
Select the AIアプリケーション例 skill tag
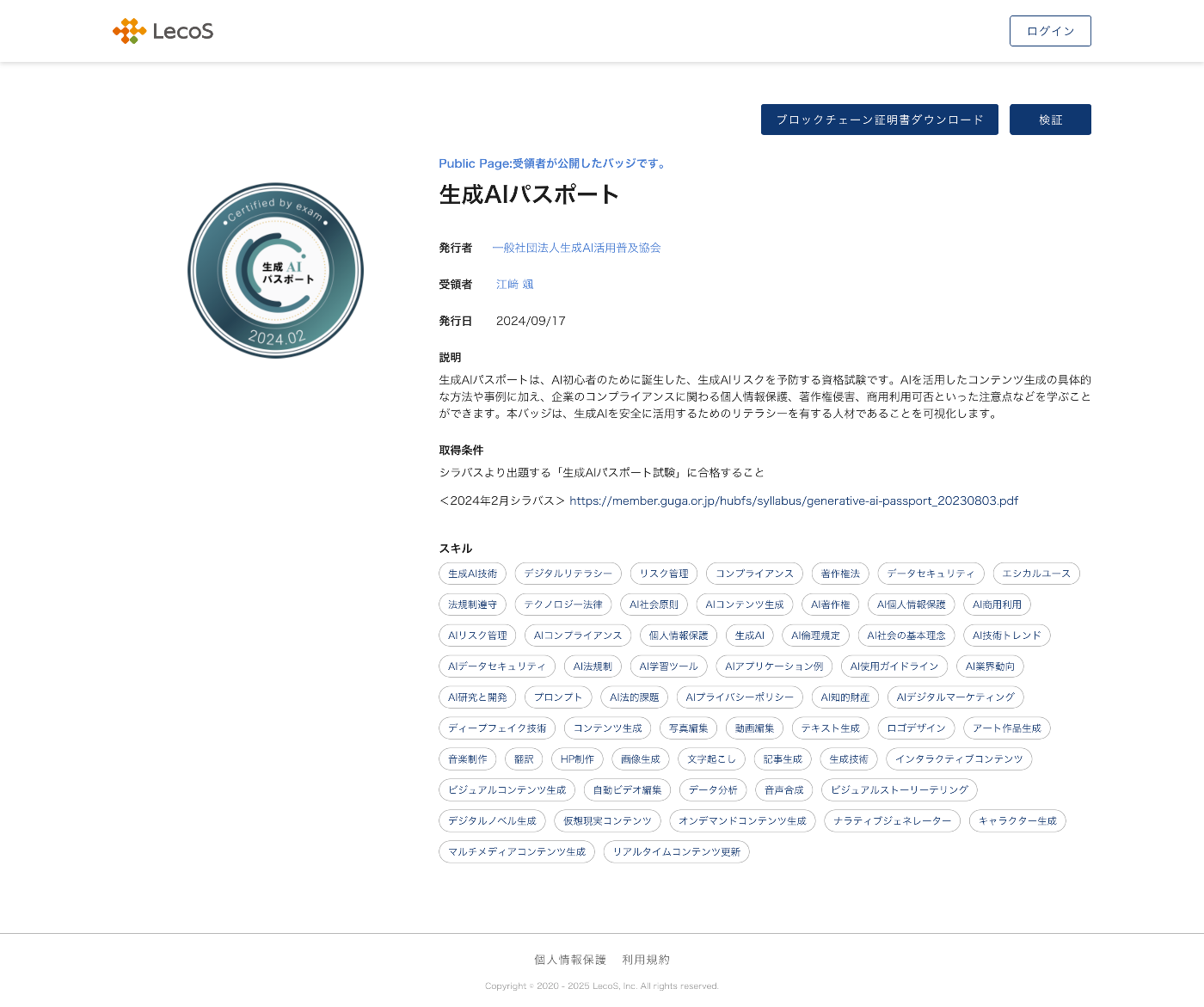(x=774, y=666)
